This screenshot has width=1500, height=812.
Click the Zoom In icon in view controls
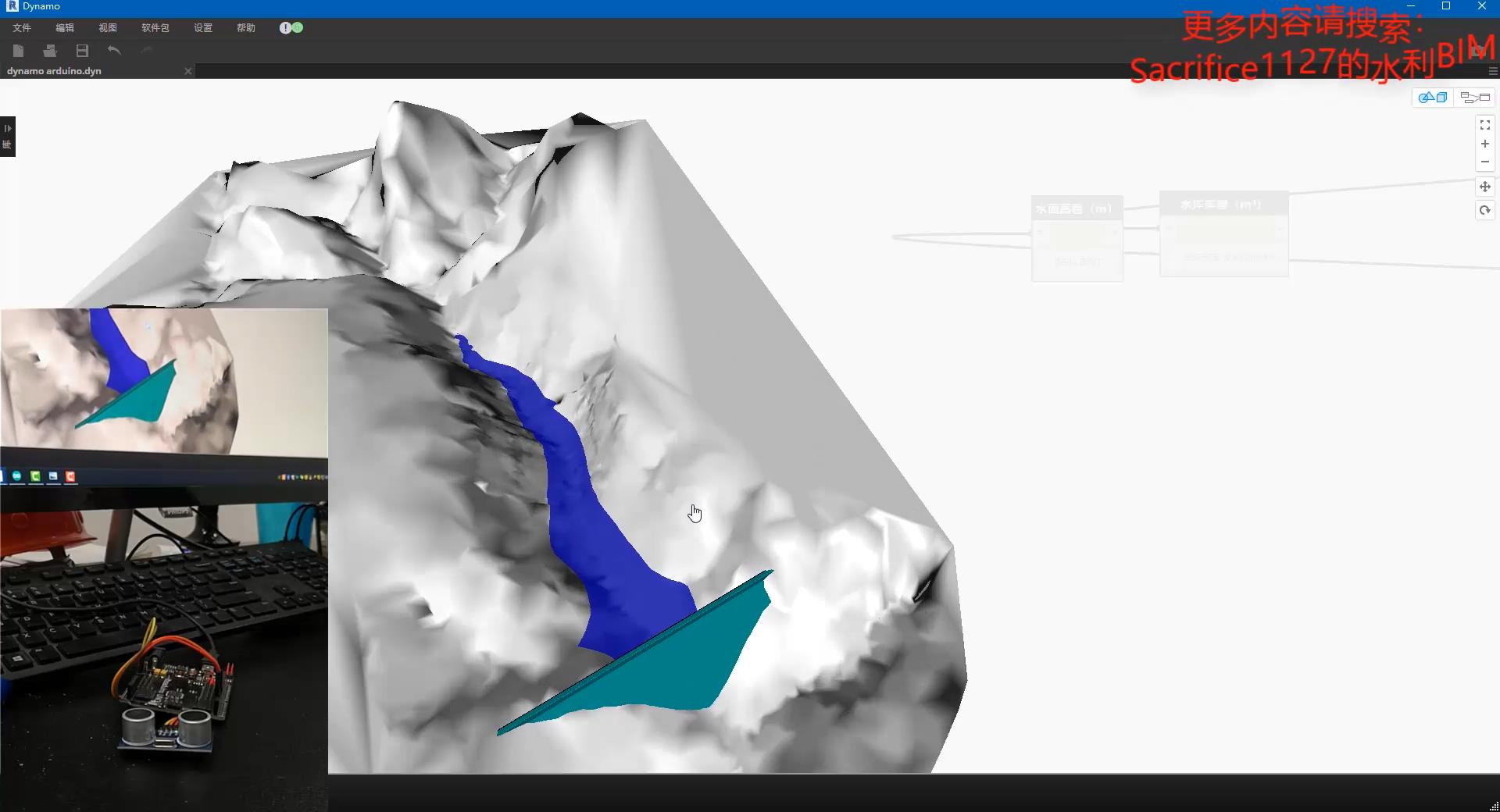click(1484, 144)
